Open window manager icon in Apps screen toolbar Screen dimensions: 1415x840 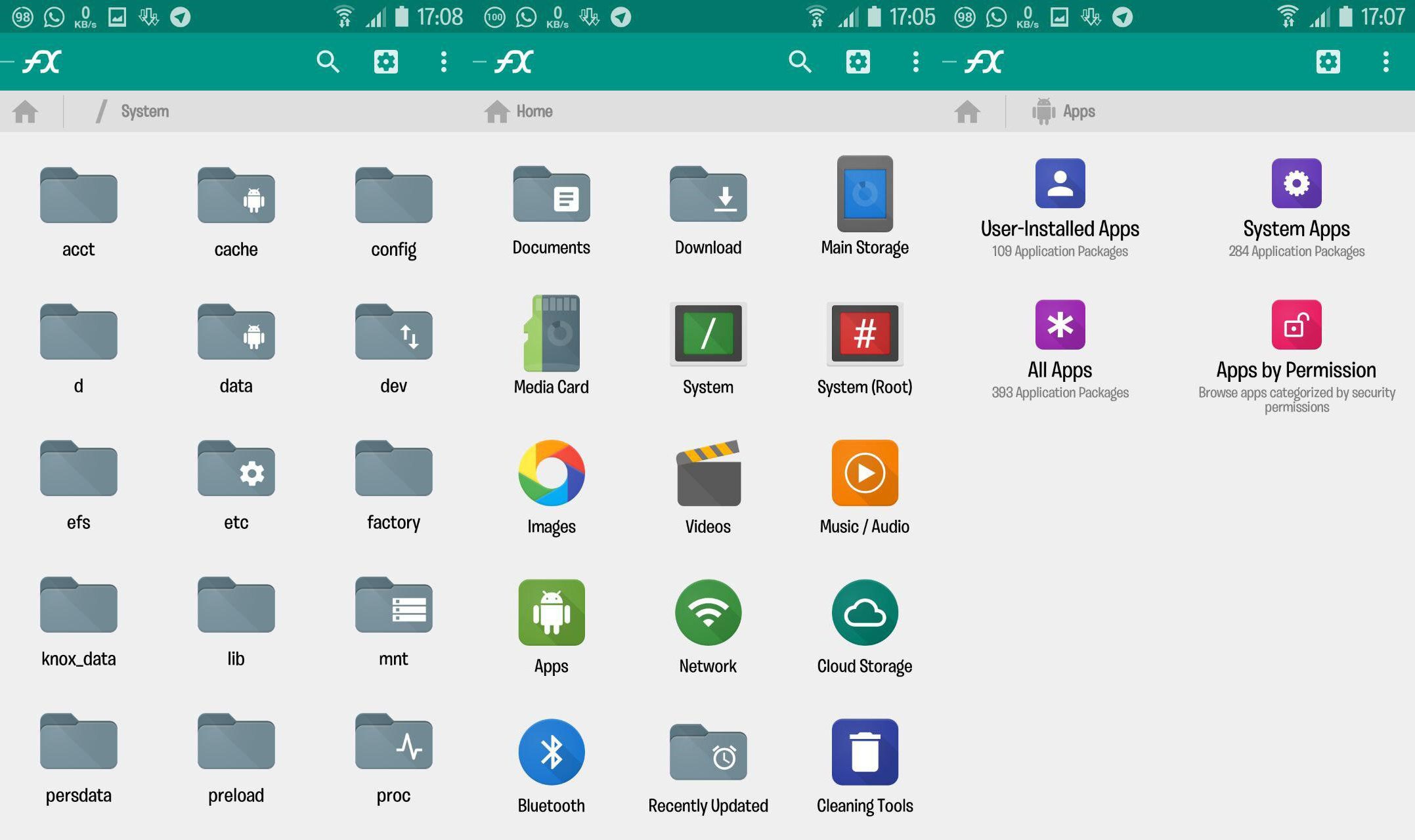1328,62
